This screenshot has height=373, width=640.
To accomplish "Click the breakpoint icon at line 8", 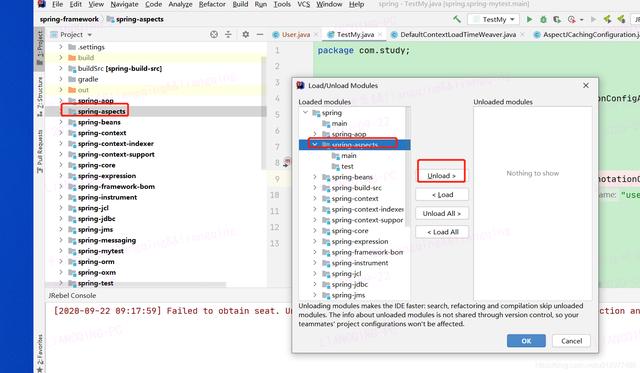I will [x=287, y=162].
